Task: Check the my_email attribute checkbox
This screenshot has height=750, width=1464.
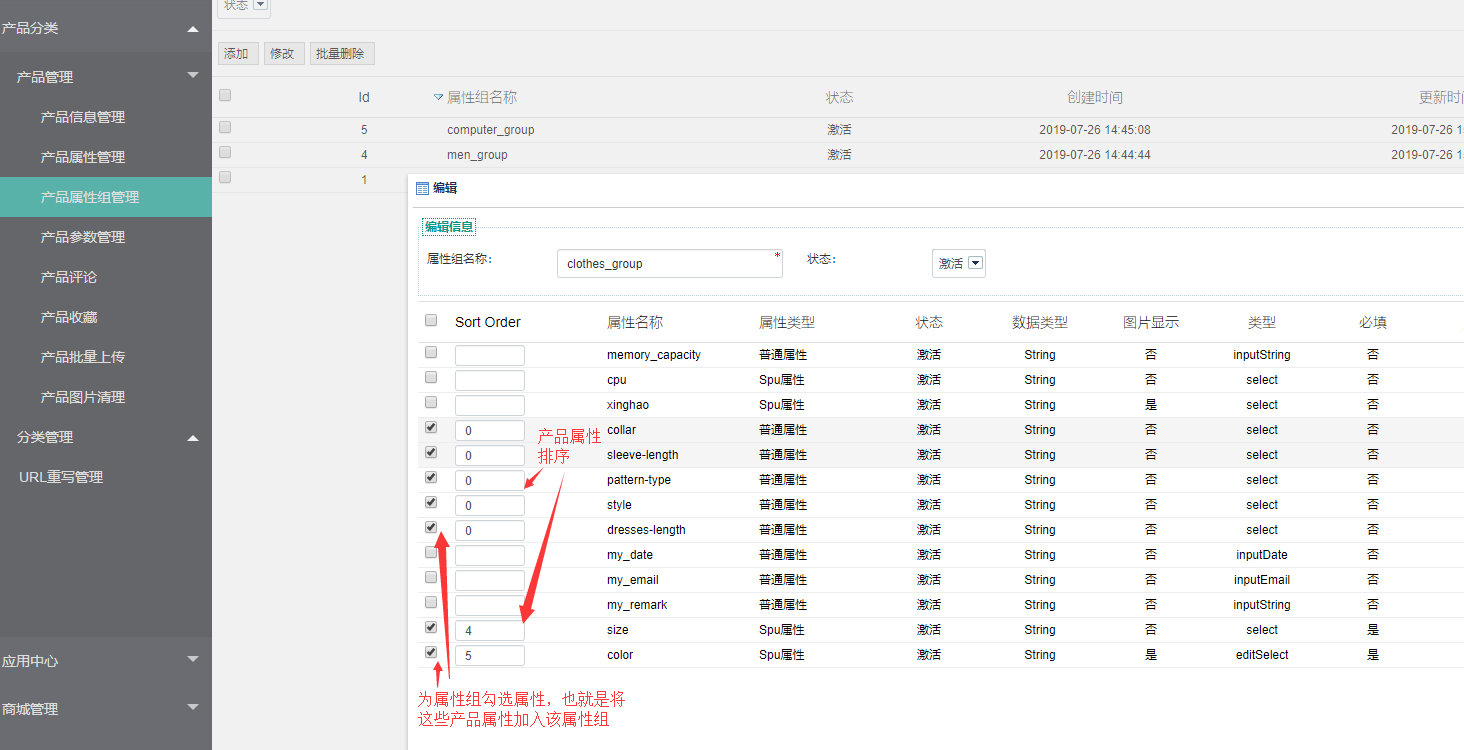Action: [431, 577]
